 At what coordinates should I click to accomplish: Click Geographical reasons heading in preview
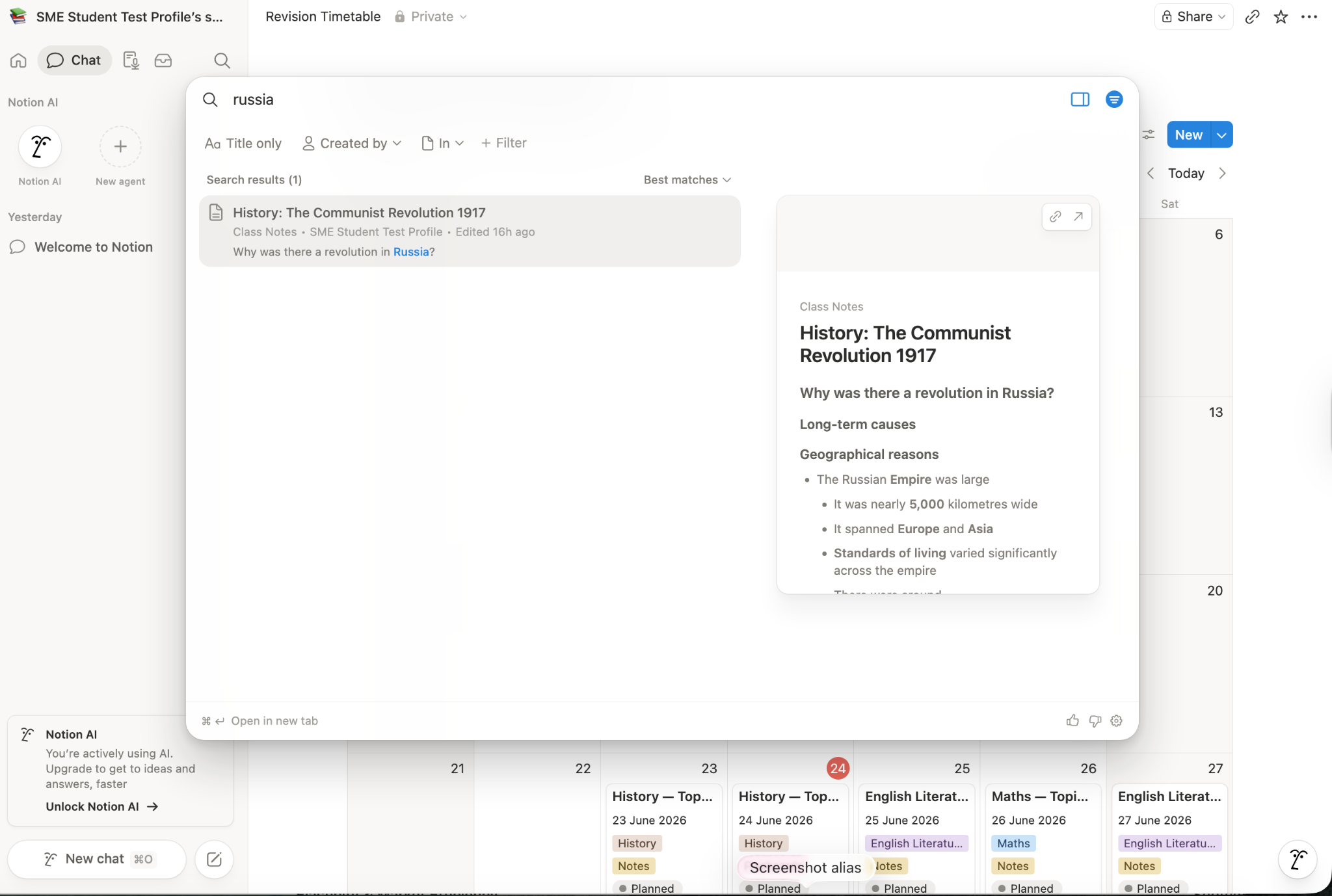pos(869,455)
